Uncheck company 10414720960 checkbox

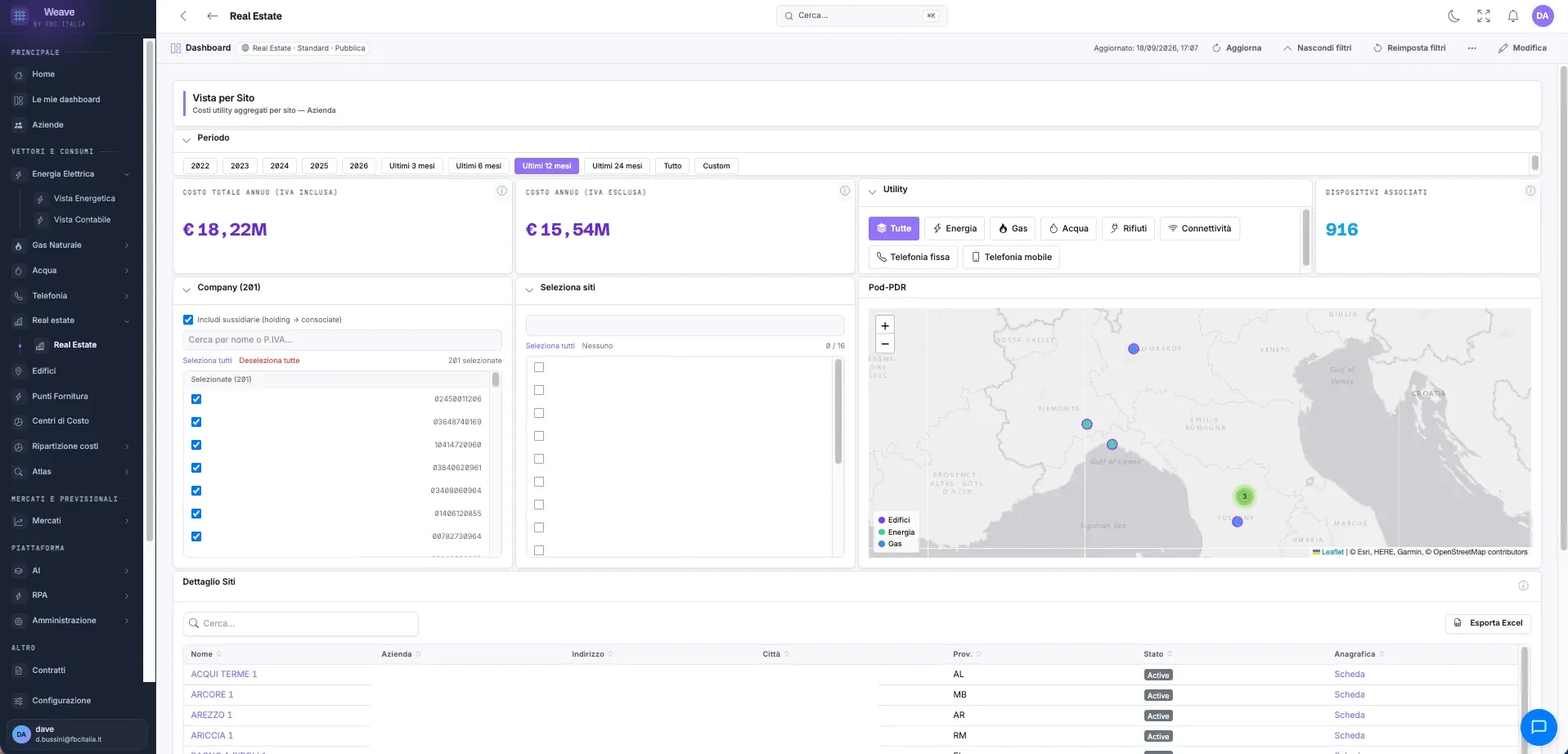pos(196,445)
